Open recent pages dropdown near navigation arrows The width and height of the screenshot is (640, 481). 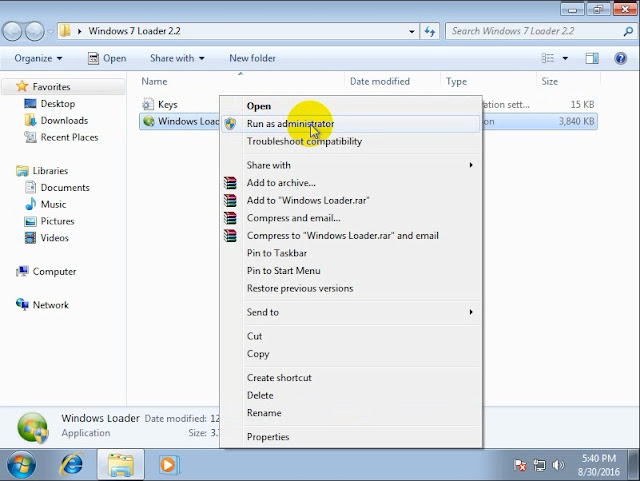(51, 31)
